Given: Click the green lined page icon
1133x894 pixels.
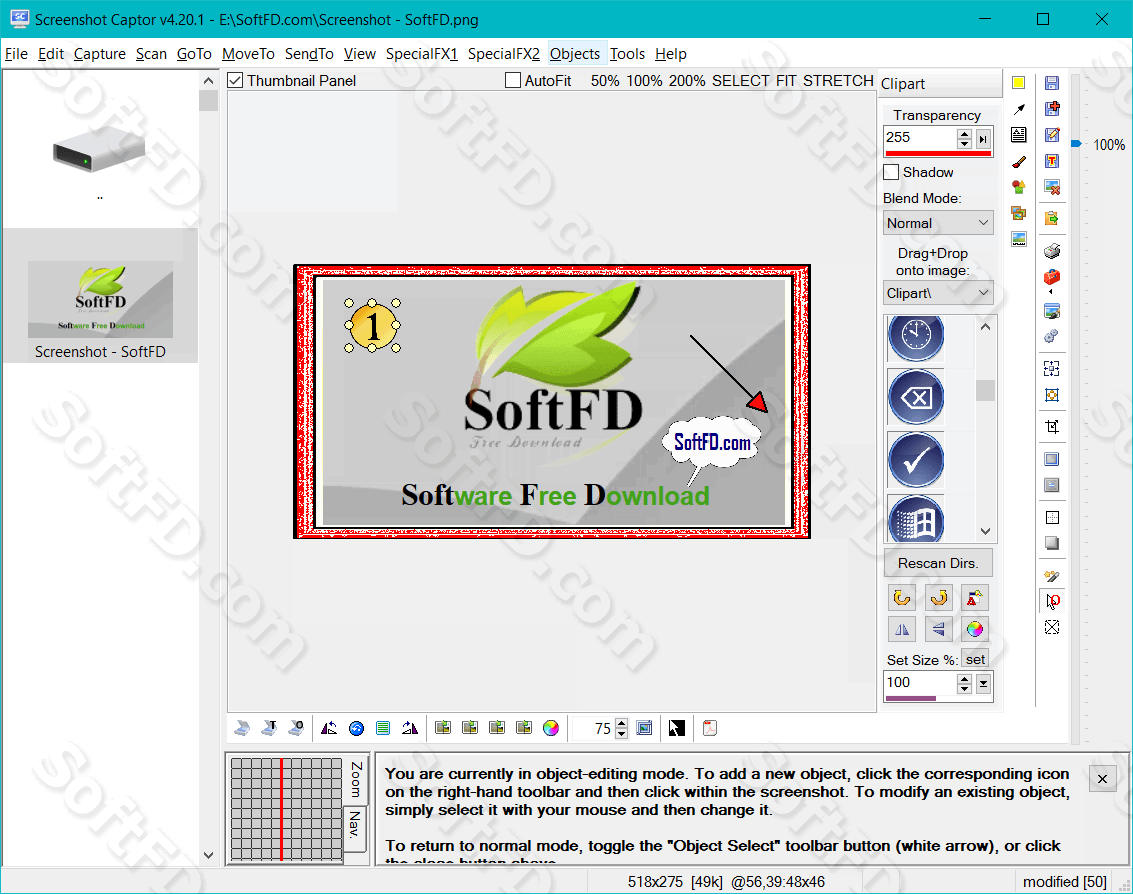Looking at the screenshot, I should click(x=383, y=728).
